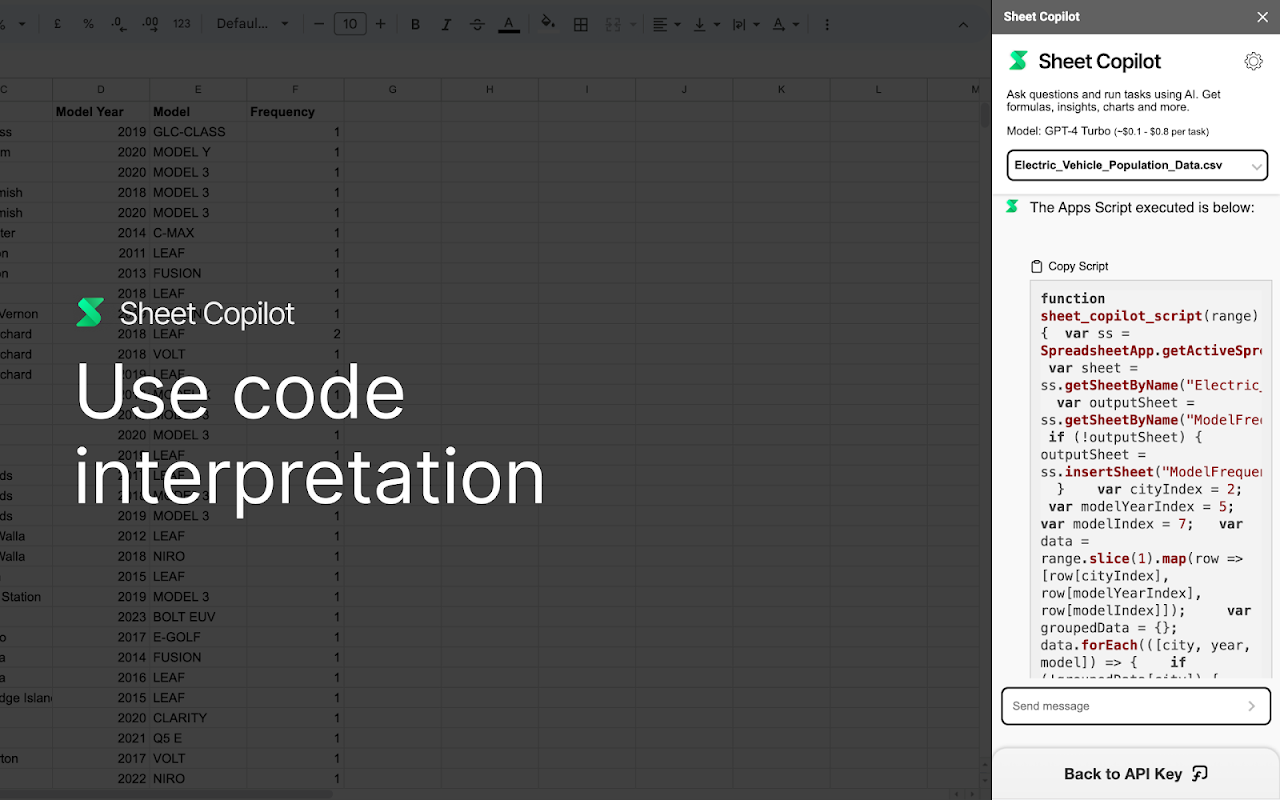This screenshot has height=800, width=1280.
Task: Open the fill color picker
Action: [x=548, y=24]
